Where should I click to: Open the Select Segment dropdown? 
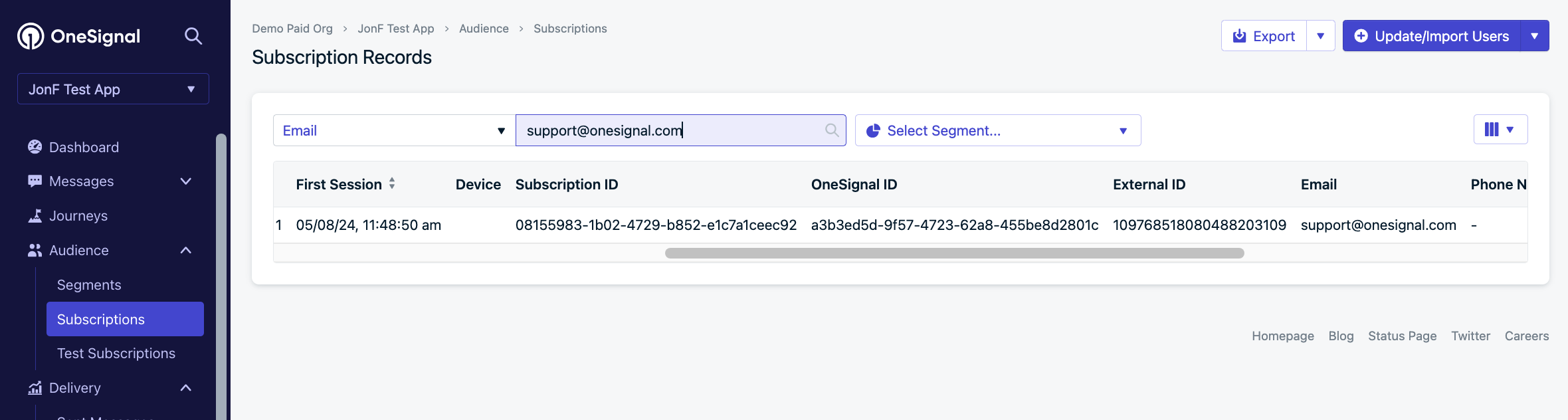(x=998, y=130)
